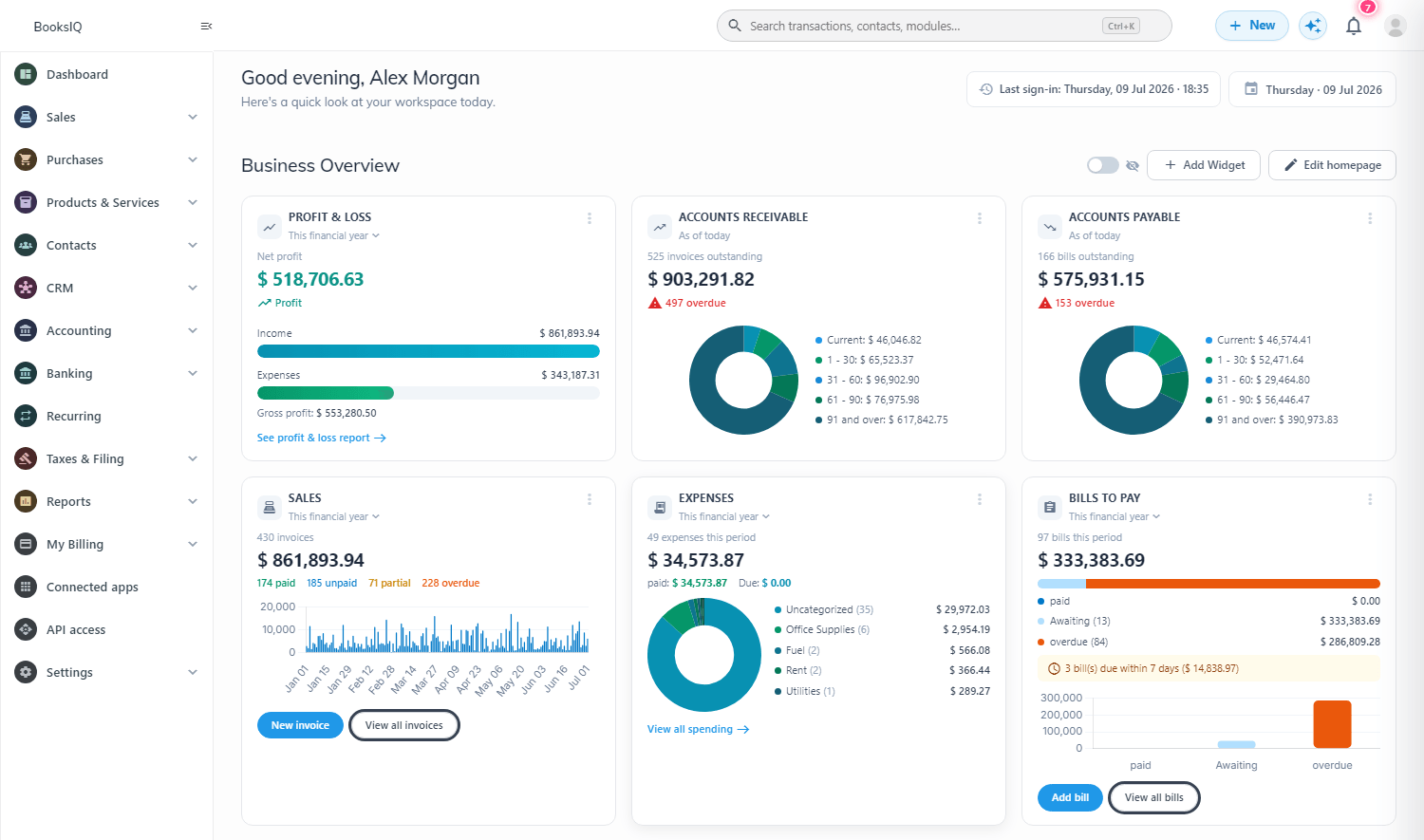Expand the Purchases sidebar chevron
The width and height of the screenshot is (1424, 840).
193,159
